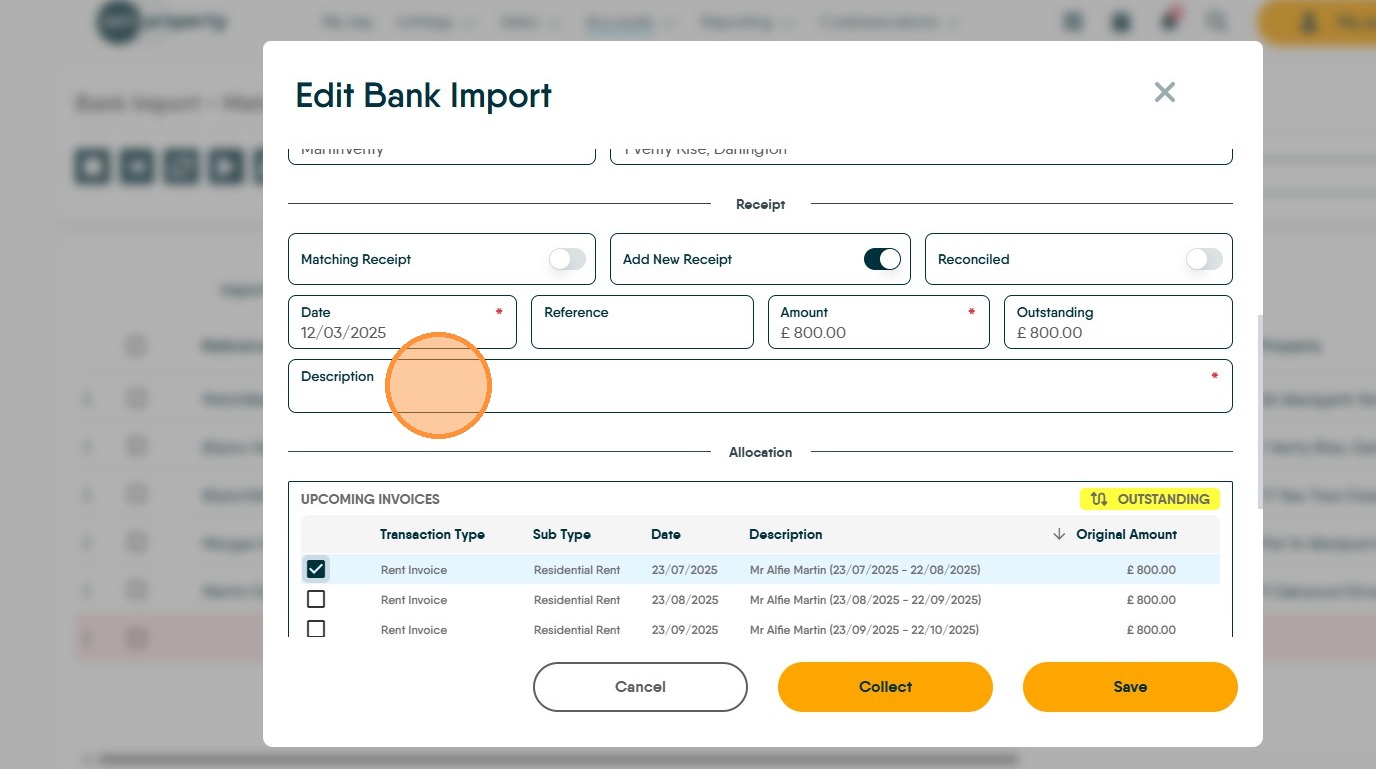Click the 23/09/2025 date cell
Image resolution: width=1376 pixels, height=769 pixels.
coord(685,630)
